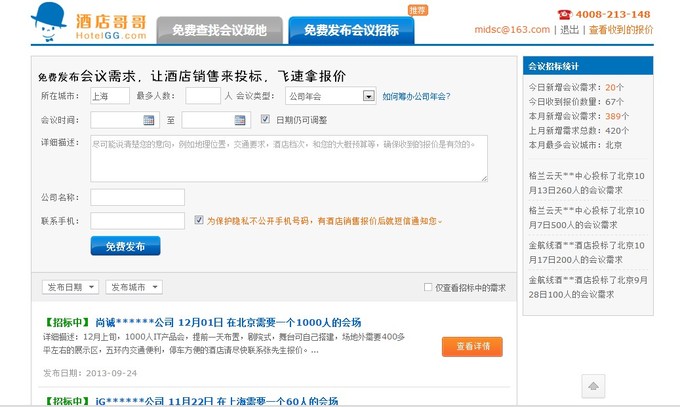Click the back-to-top arrow icon
This screenshot has height=407, width=680.
tap(594, 387)
